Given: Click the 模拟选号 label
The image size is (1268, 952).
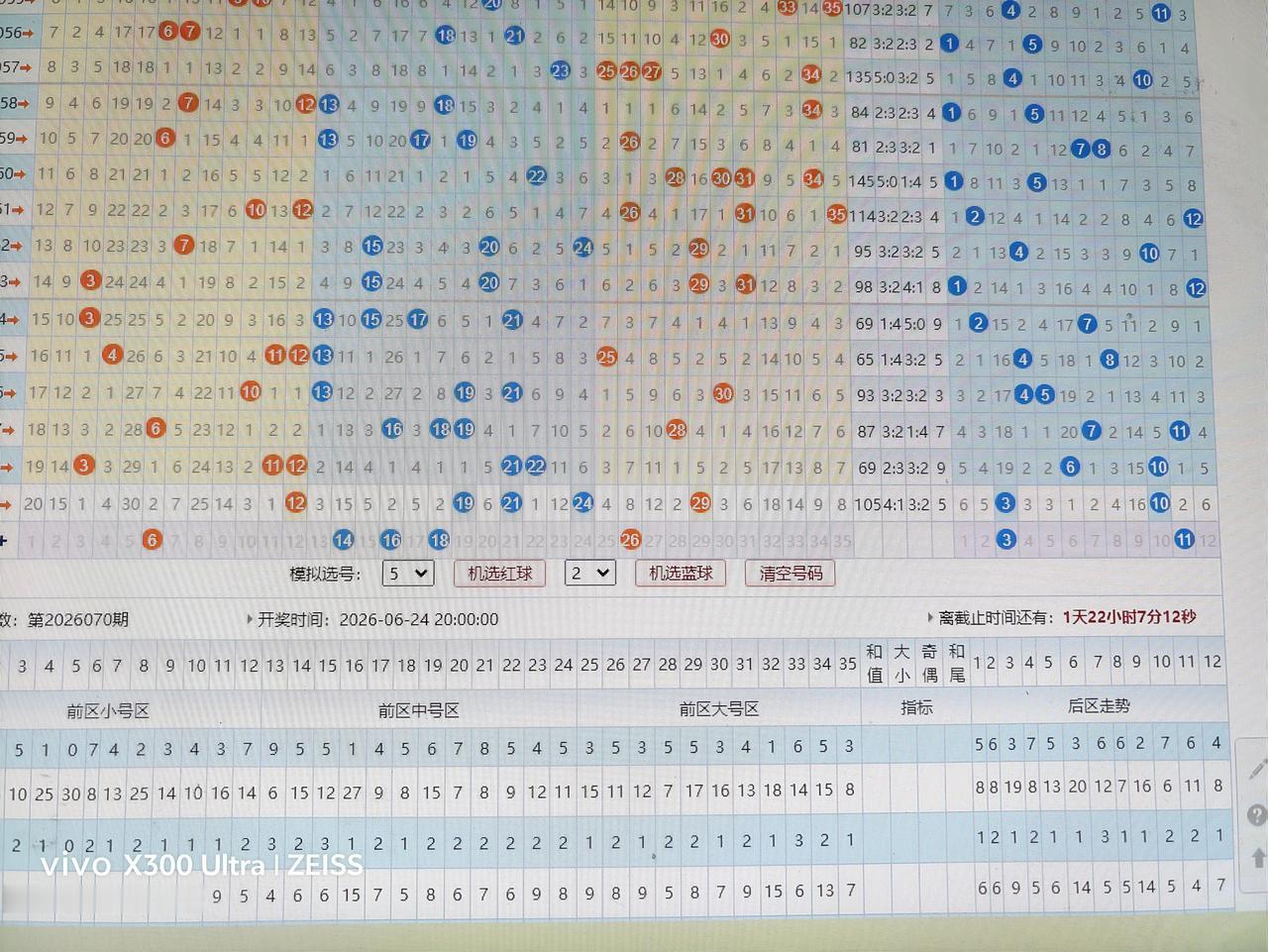Looking at the screenshot, I should pos(325,574).
